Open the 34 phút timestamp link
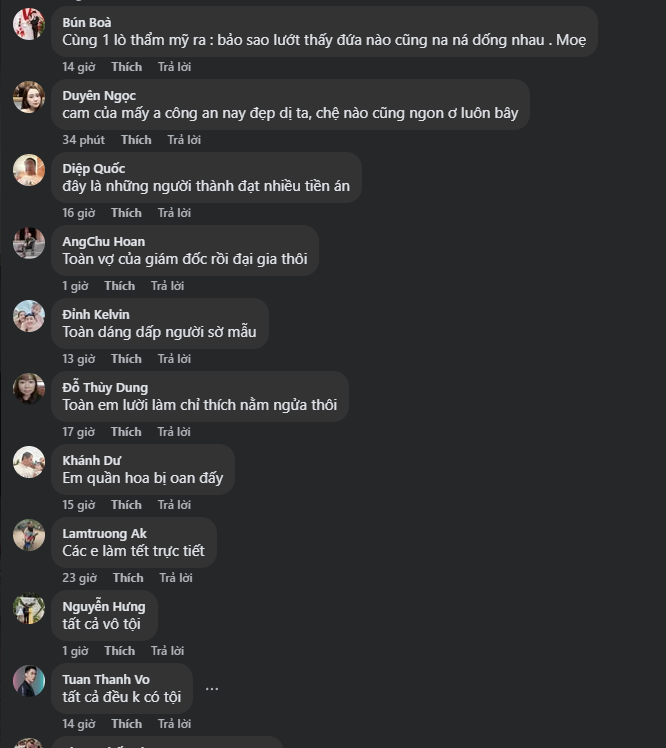Screen dimensions: 666x748 coord(83,140)
